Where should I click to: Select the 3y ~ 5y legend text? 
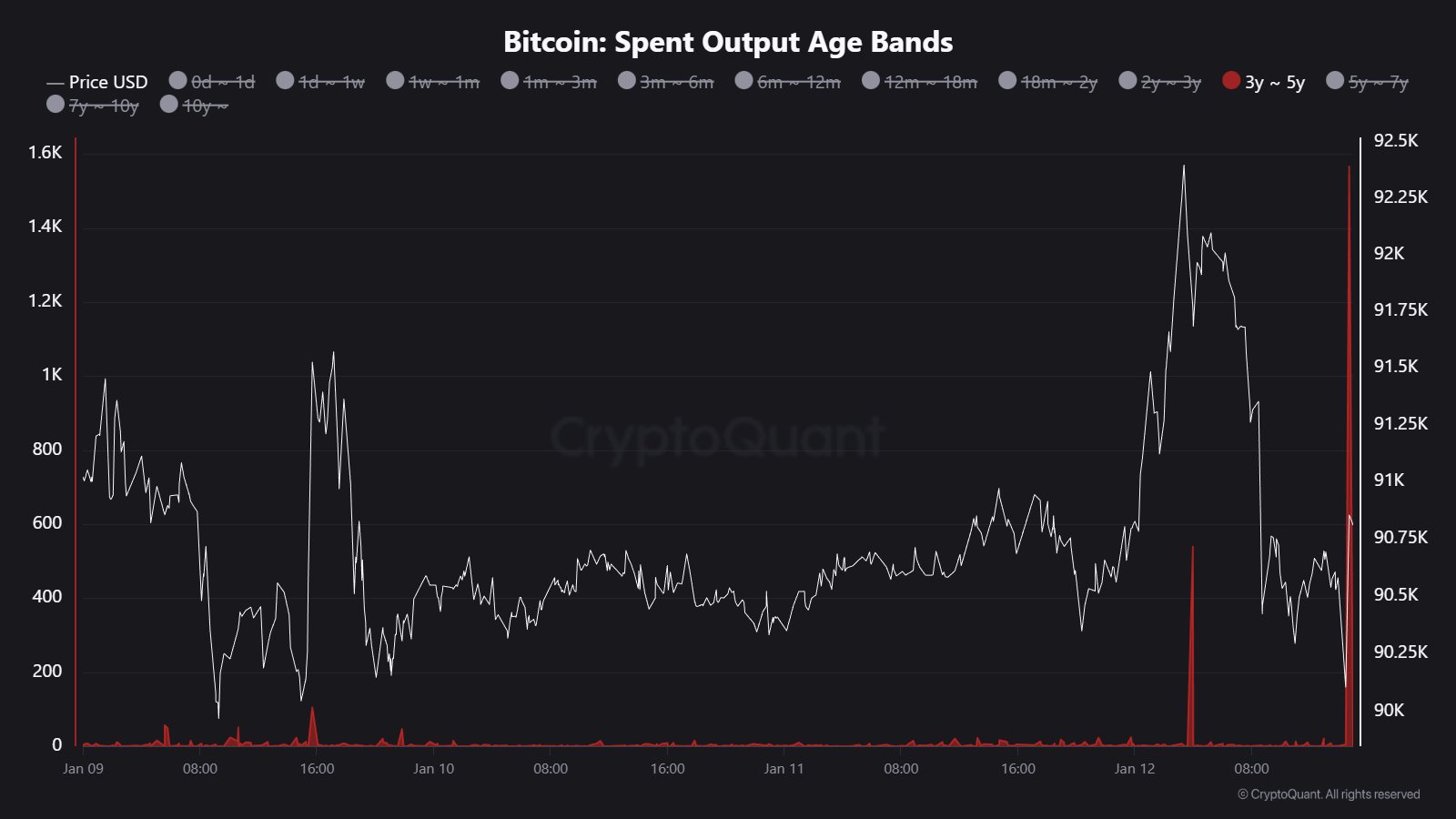pos(1275,82)
